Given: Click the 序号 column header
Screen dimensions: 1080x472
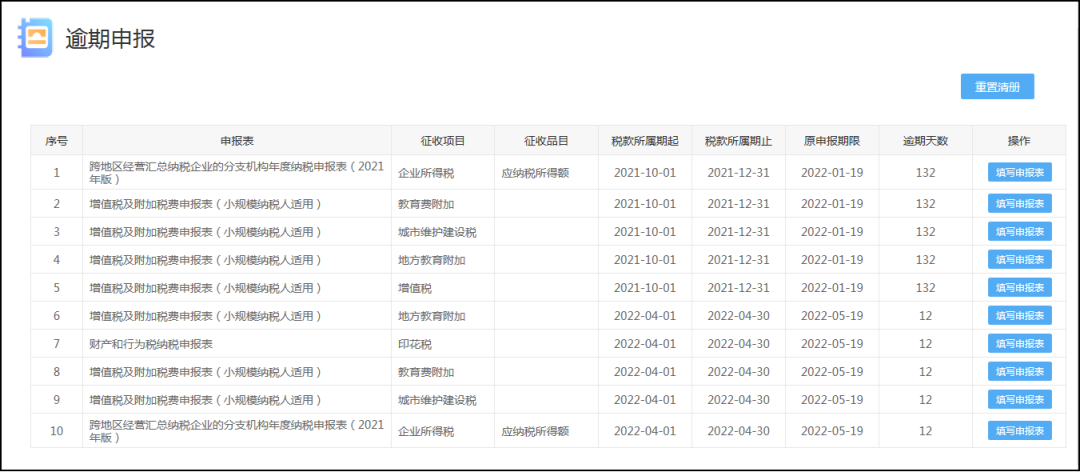Looking at the screenshot, I should [56, 141].
